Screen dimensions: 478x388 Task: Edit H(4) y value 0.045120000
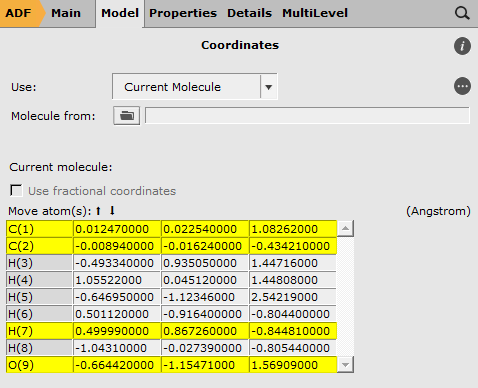pos(205,280)
